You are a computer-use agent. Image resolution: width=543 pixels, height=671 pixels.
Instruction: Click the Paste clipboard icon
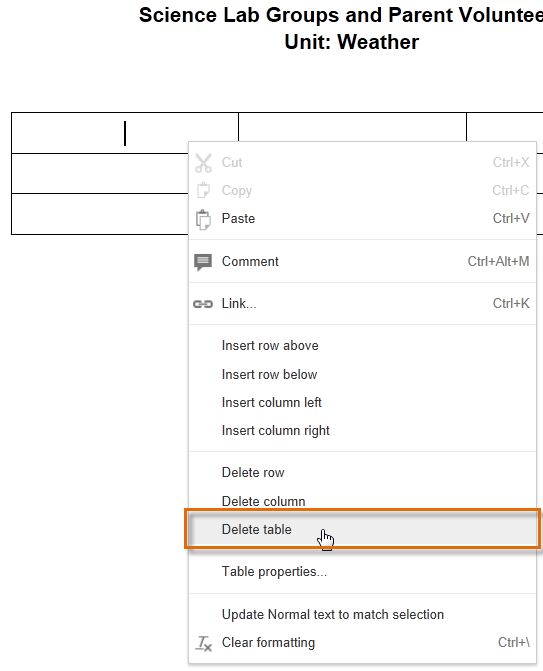(x=203, y=220)
